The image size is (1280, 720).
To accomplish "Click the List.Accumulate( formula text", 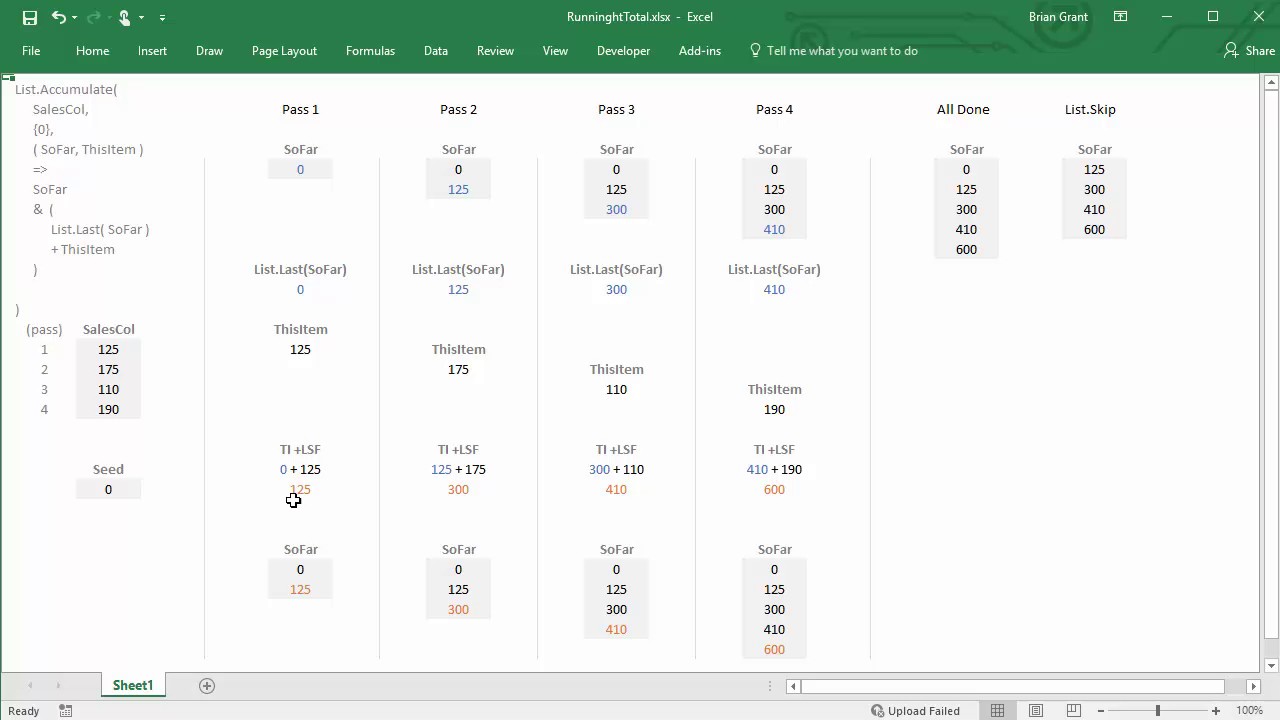I will (66, 89).
